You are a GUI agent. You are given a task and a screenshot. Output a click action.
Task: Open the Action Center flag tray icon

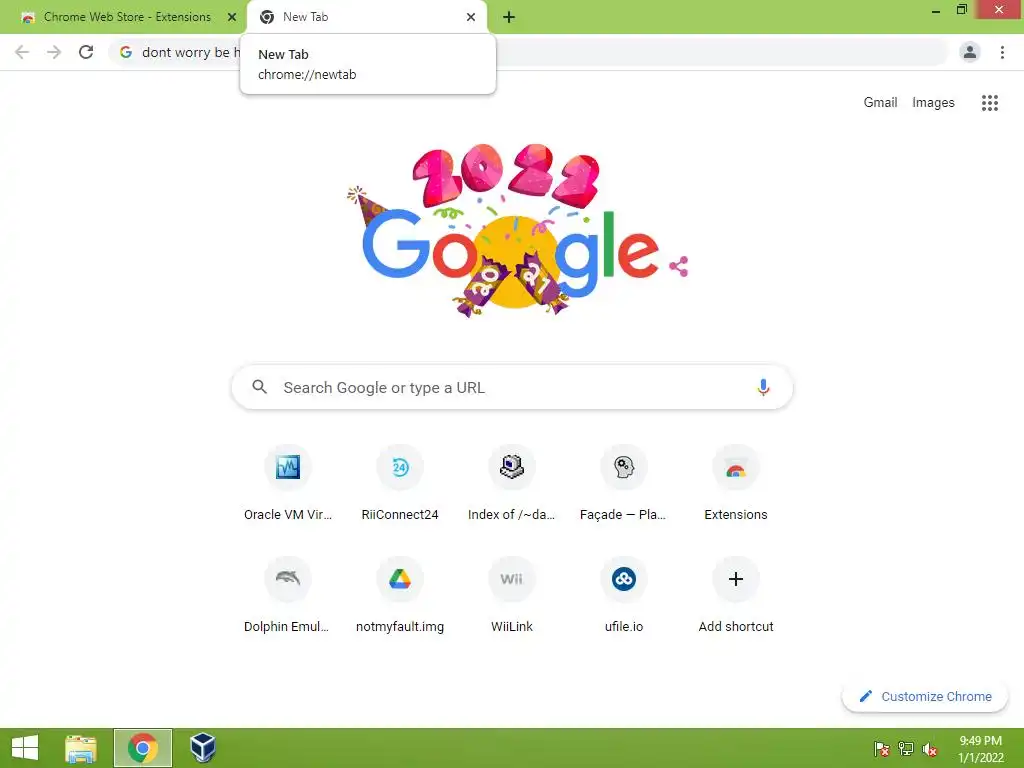pos(881,748)
